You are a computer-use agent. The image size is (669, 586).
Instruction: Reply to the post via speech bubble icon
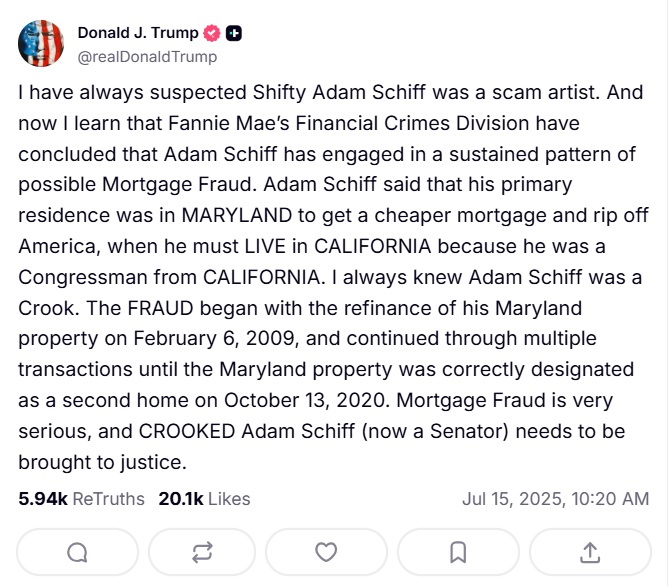(76, 551)
